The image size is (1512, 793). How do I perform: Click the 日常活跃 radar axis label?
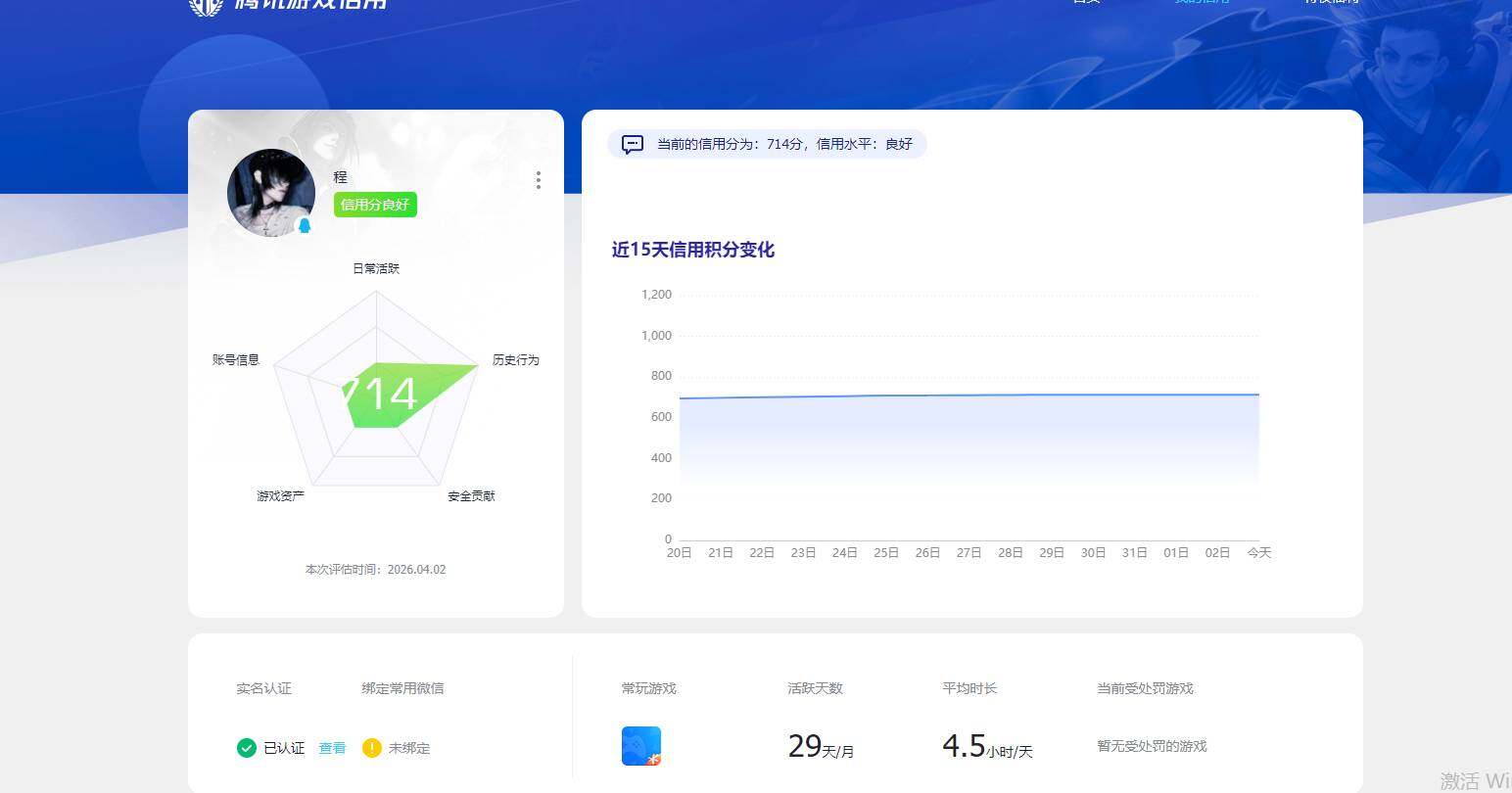(376, 268)
